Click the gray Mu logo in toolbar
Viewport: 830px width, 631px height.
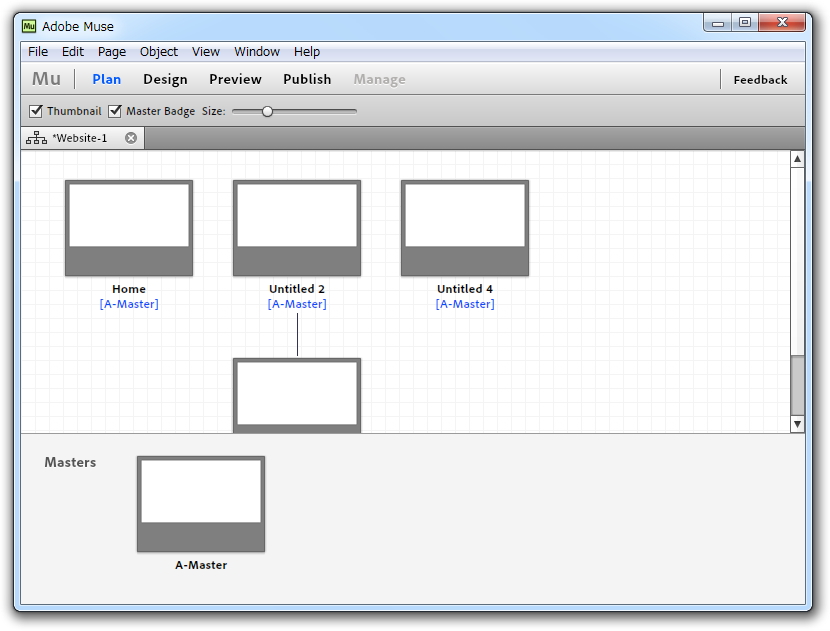click(47, 79)
